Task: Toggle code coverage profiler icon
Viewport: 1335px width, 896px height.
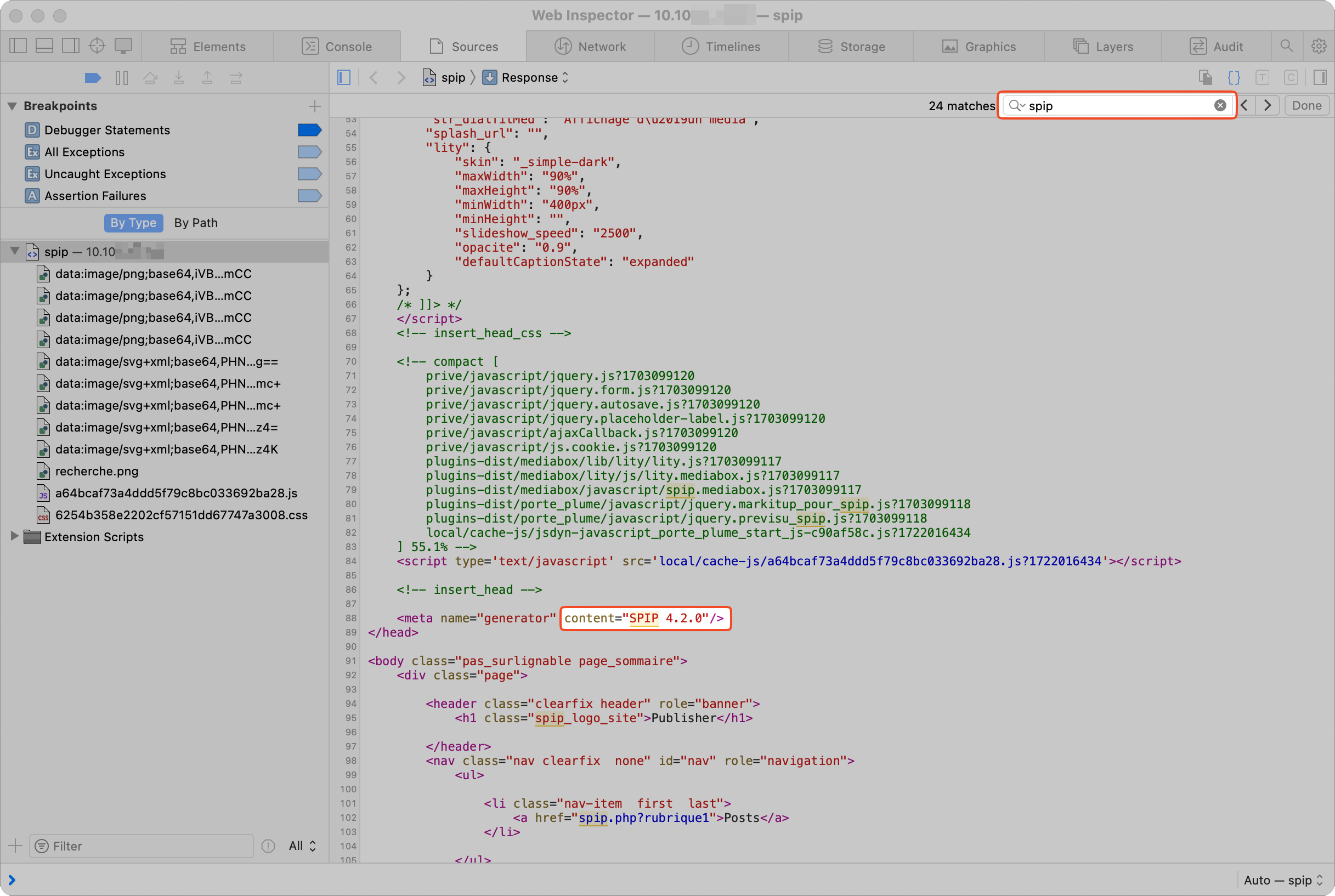Action: pos(1291,78)
